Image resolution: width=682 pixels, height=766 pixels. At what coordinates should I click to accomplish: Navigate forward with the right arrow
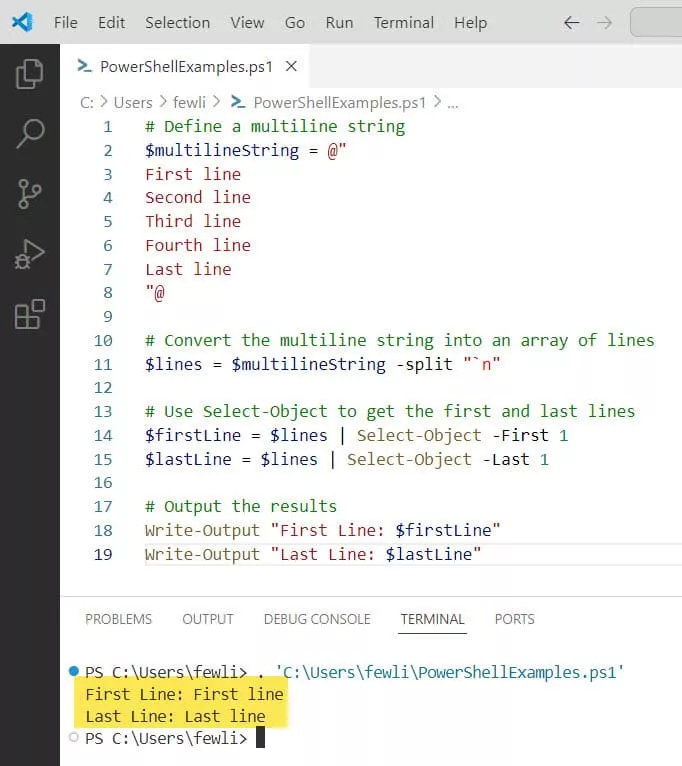[604, 22]
